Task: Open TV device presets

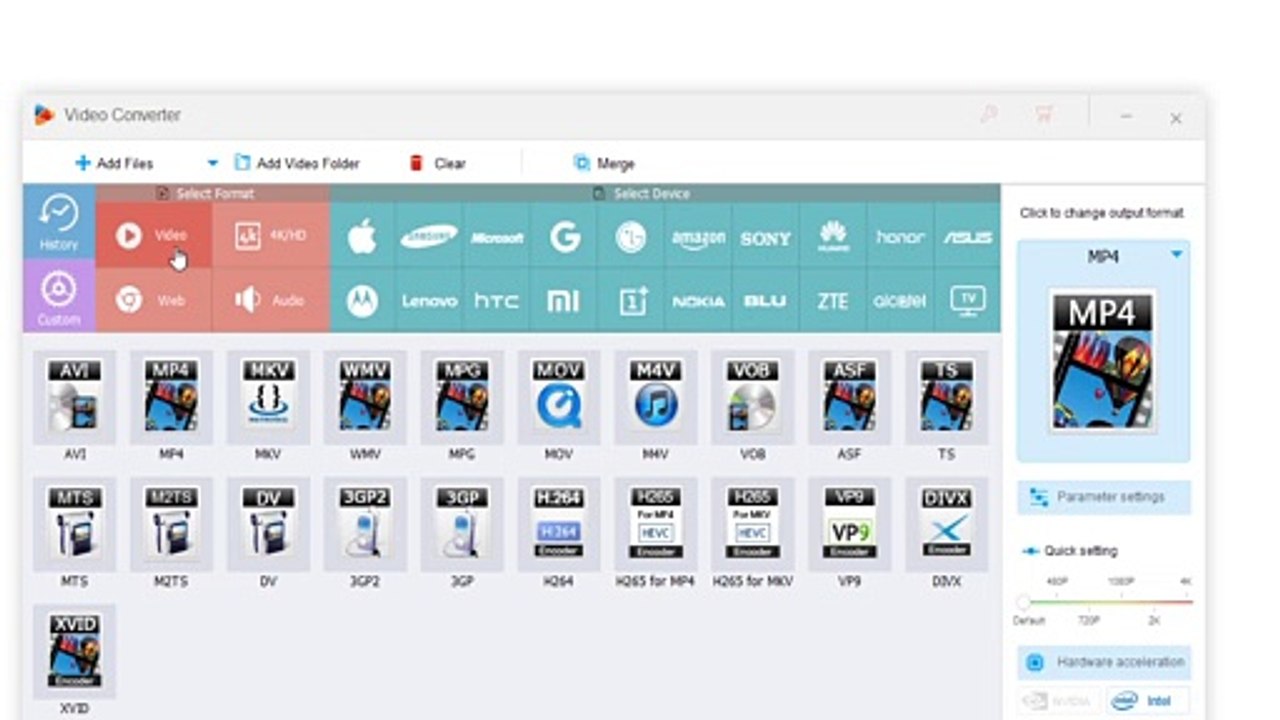Action: 967,300
